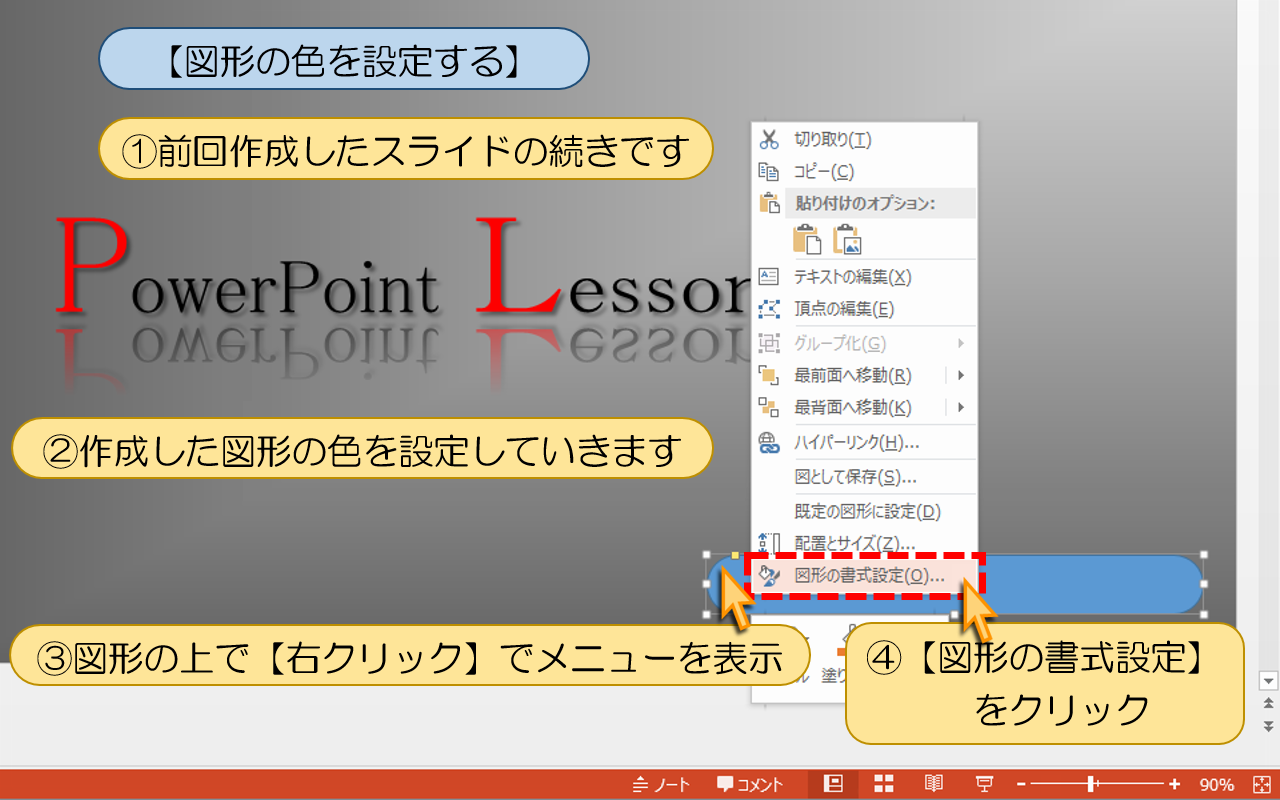Click the first paste option clipboard icon
The image size is (1280, 800).
(x=807, y=239)
